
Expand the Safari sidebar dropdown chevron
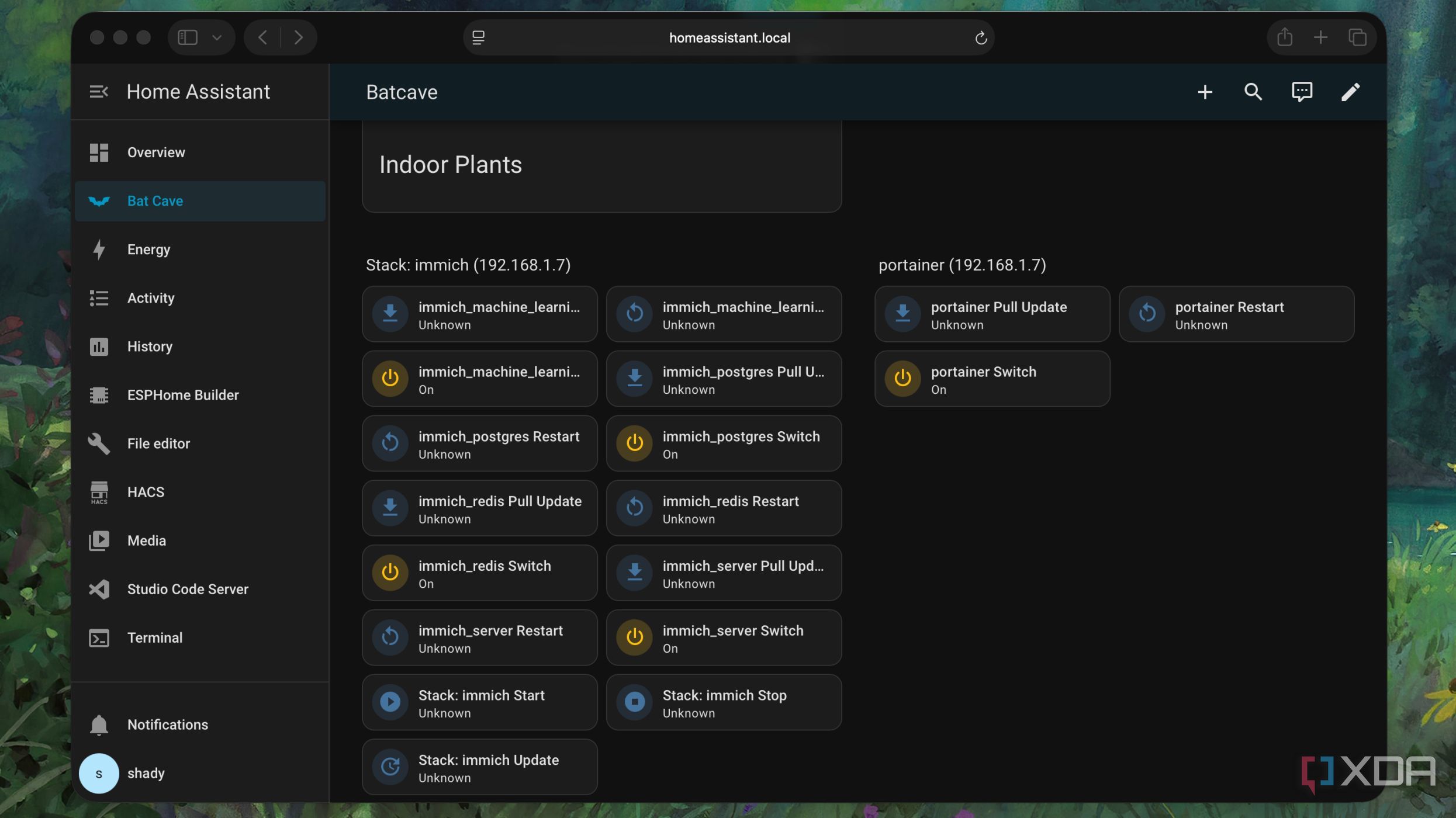pos(217,37)
